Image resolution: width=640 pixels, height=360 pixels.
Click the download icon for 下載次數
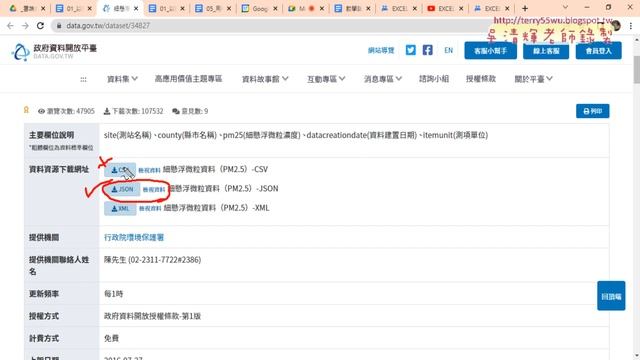pyautogui.click(x=107, y=111)
